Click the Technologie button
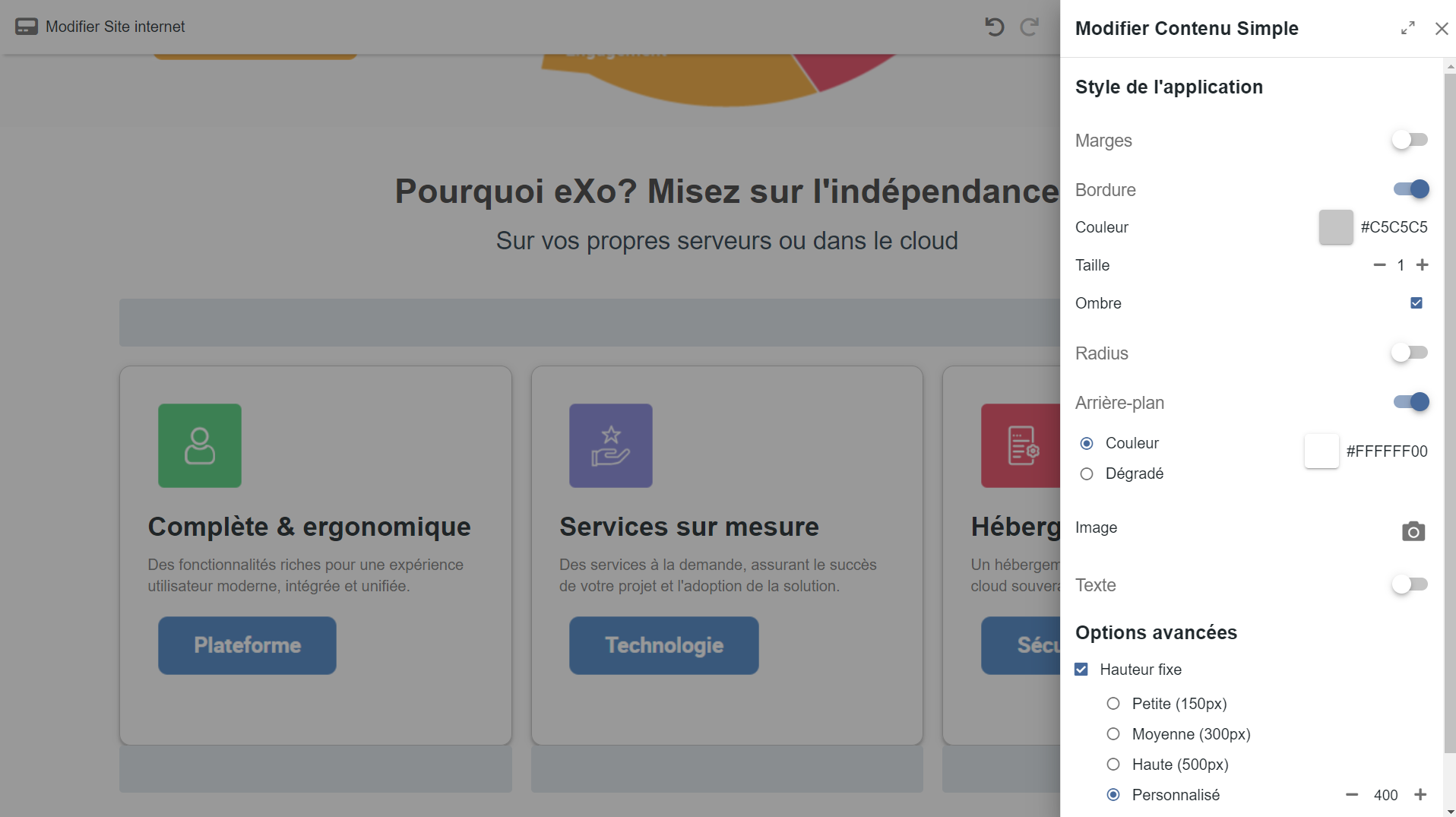1456x817 pixels. (x=663, y=645)
